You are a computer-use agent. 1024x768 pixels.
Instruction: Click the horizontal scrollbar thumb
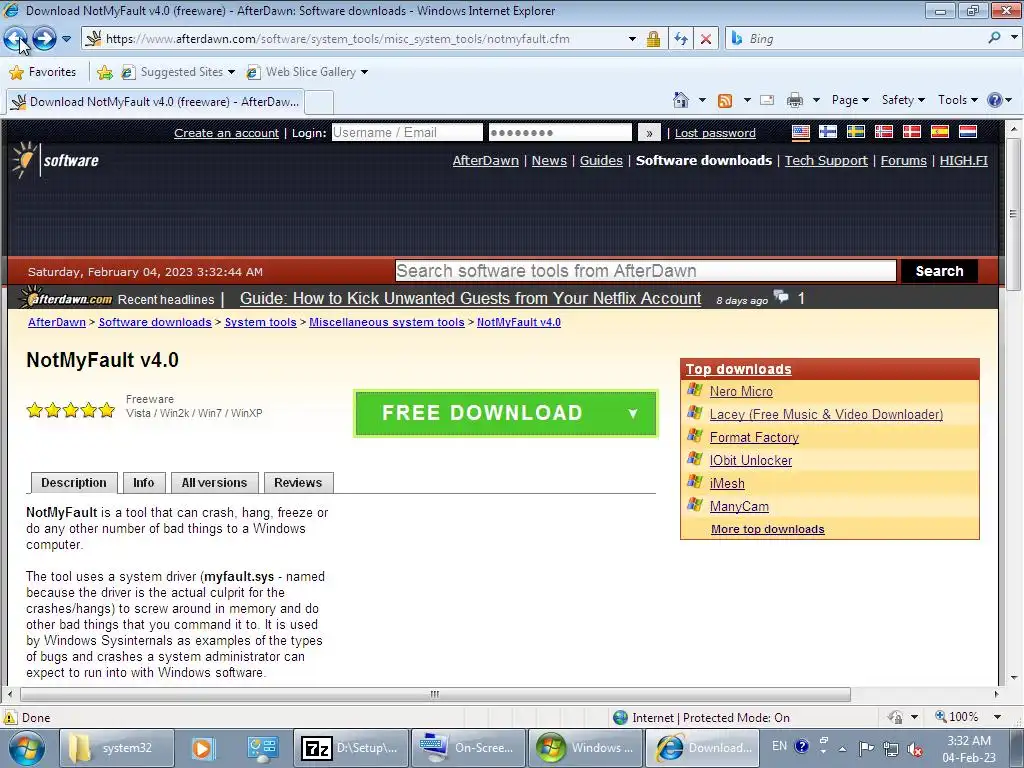(435, 694)
